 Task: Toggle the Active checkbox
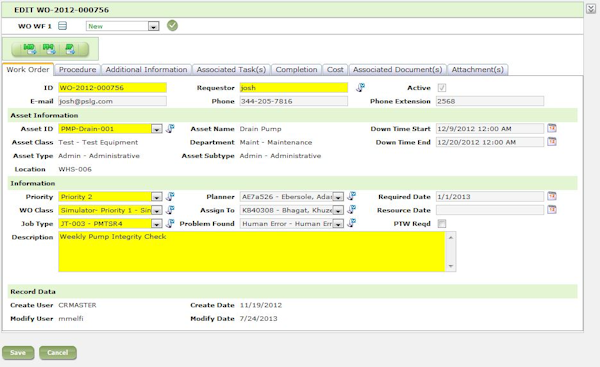[442, 88]
